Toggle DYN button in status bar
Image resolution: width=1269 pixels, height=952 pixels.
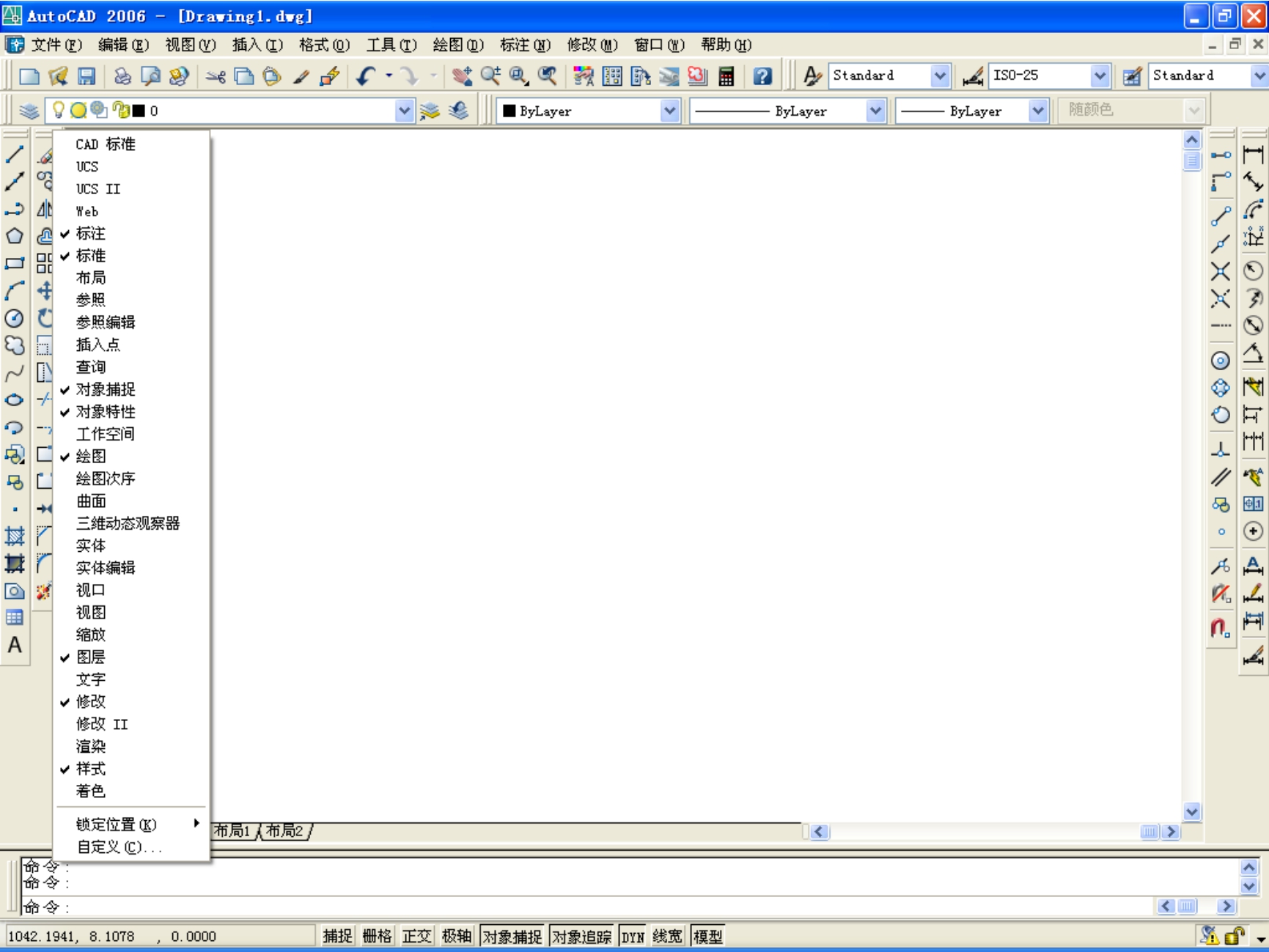[633, 936]
